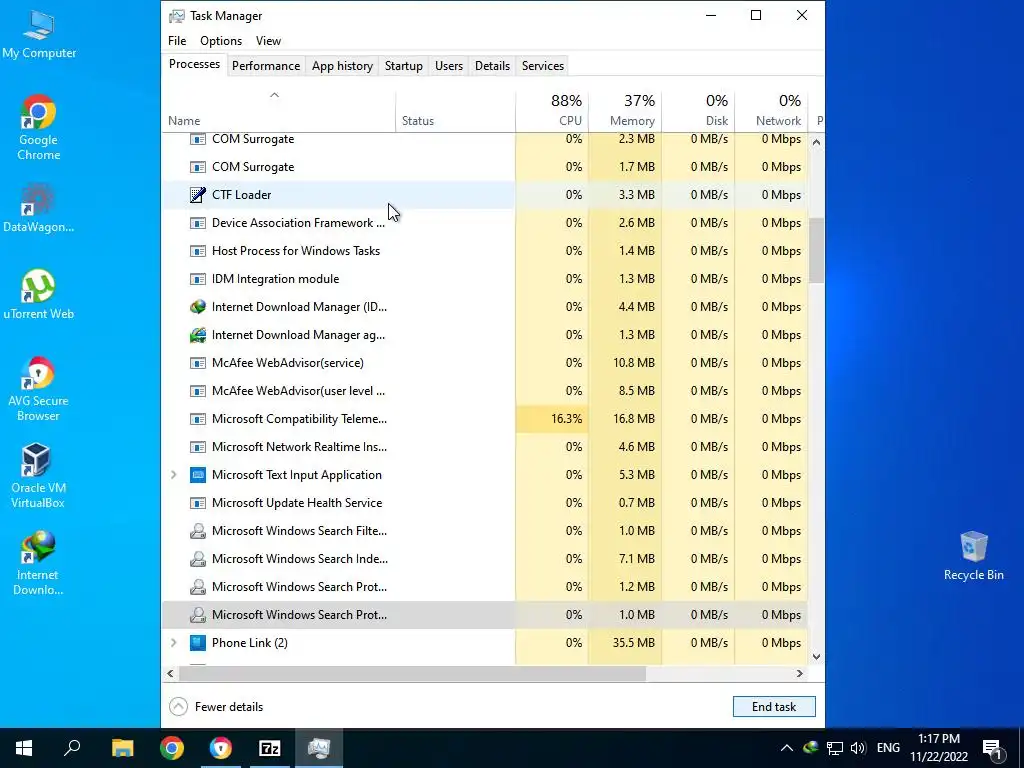Open uTorrent Web desktop shortcut
1024x768 pixels.
39,295
